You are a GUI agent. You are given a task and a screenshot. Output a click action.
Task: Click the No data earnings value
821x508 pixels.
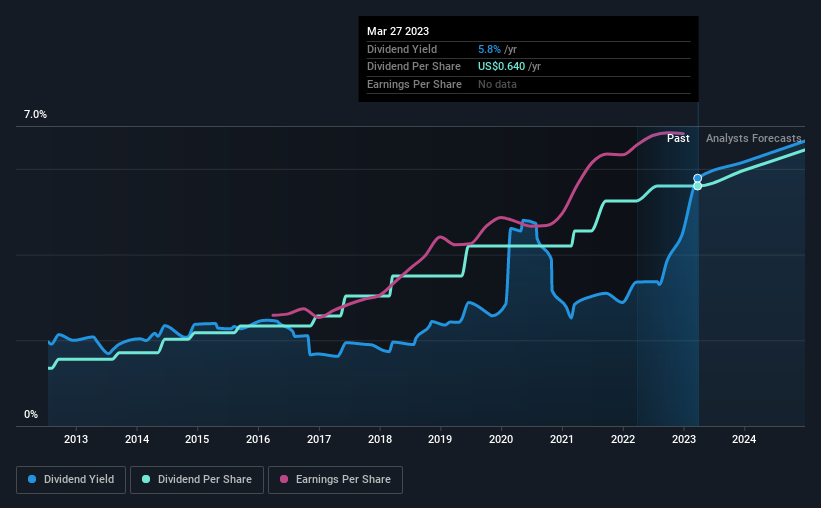497,84
